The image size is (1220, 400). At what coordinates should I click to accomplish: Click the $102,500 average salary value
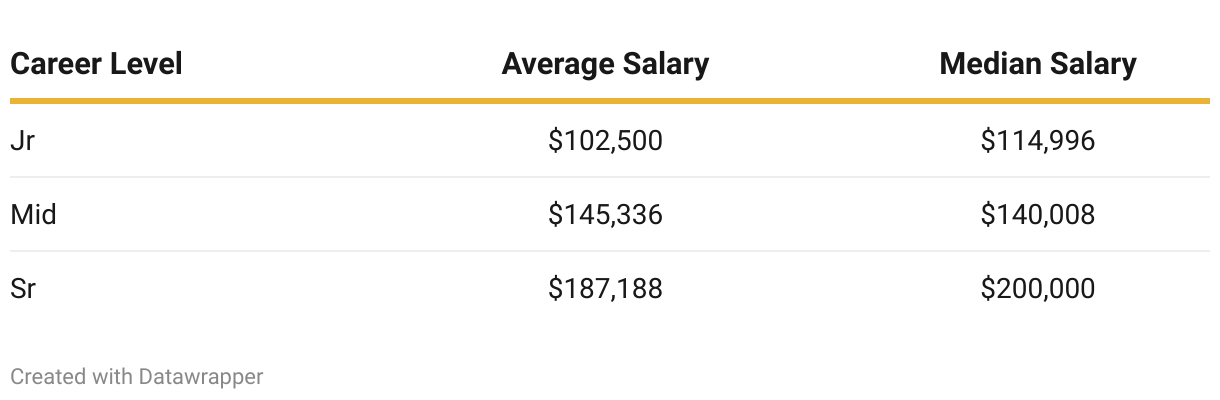pos(605,141)
